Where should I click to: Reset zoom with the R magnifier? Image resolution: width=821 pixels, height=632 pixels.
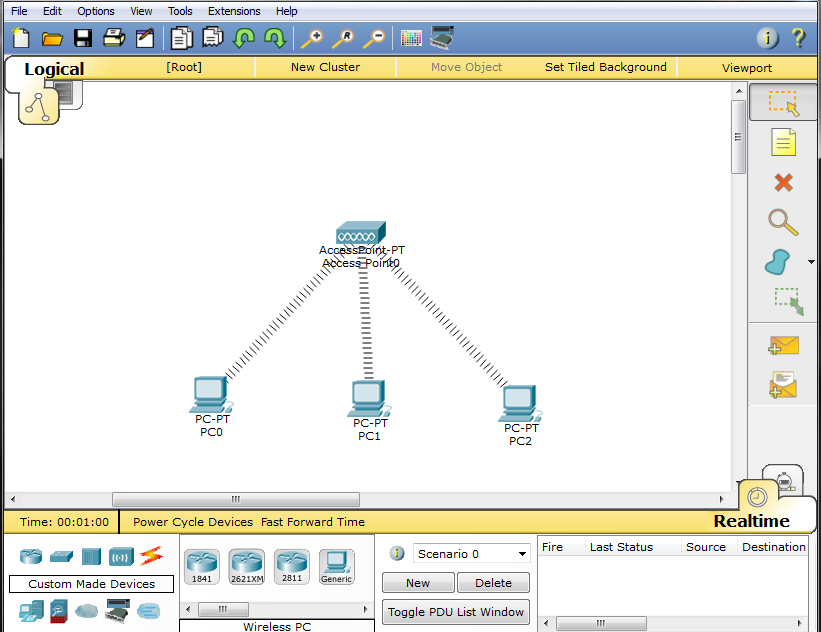pos(343,38)
